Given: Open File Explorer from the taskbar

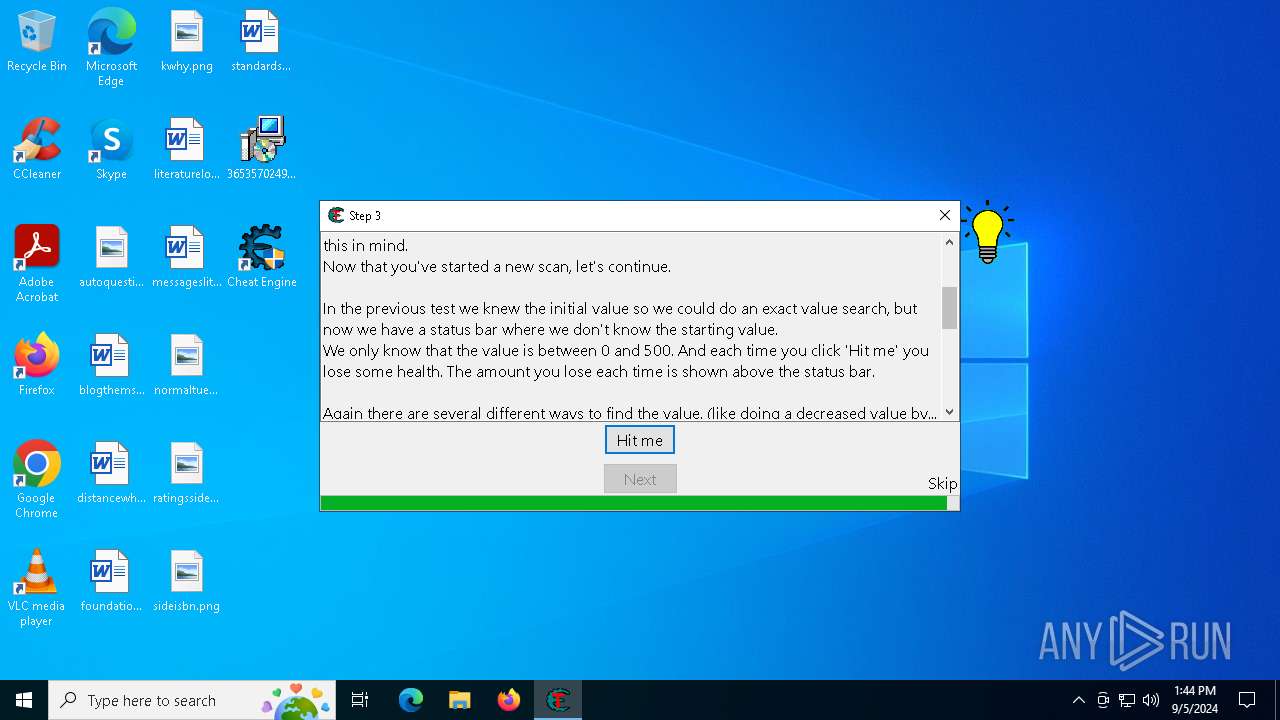Looking at the screenshot, I should [x=460, y=700].
